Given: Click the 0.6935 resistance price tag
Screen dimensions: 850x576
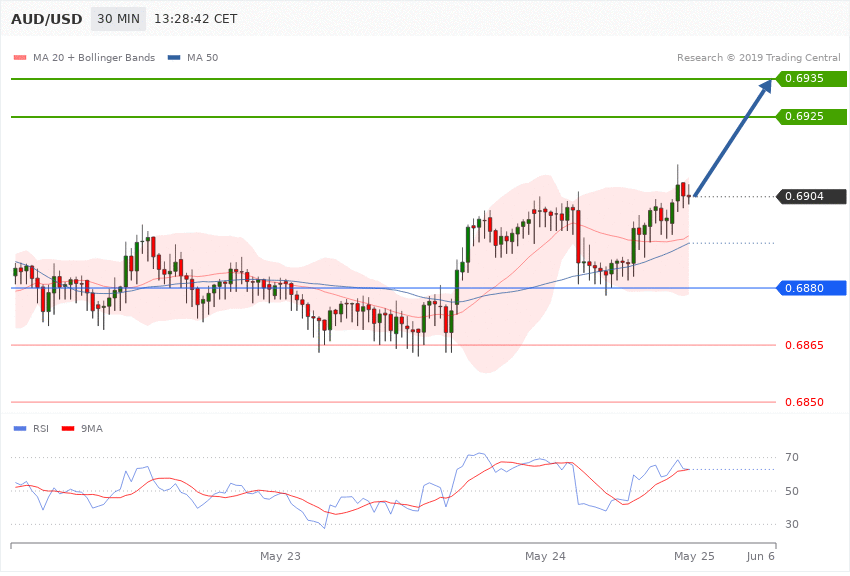Looking at the screenshot, I should [811, 79].
